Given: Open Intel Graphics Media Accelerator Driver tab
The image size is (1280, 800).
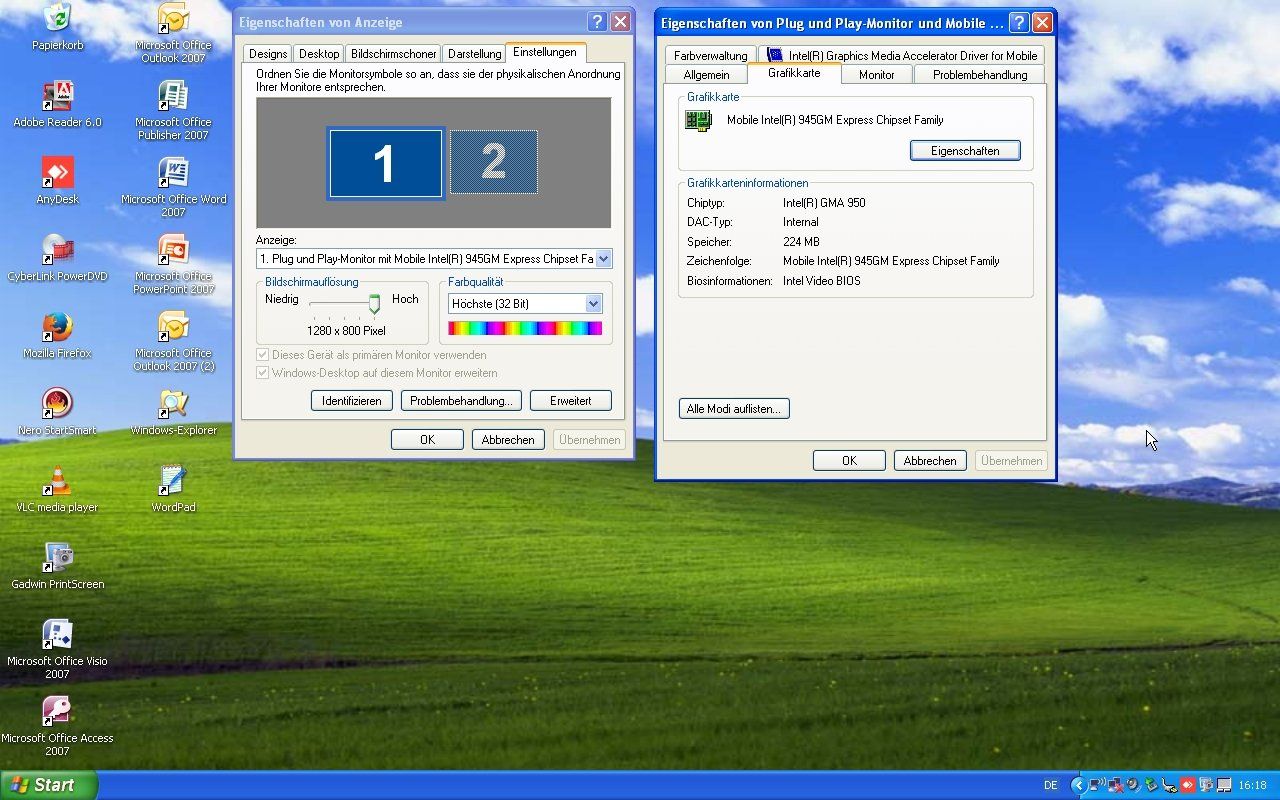Looking at the screenshot, I should coord(902,56).
